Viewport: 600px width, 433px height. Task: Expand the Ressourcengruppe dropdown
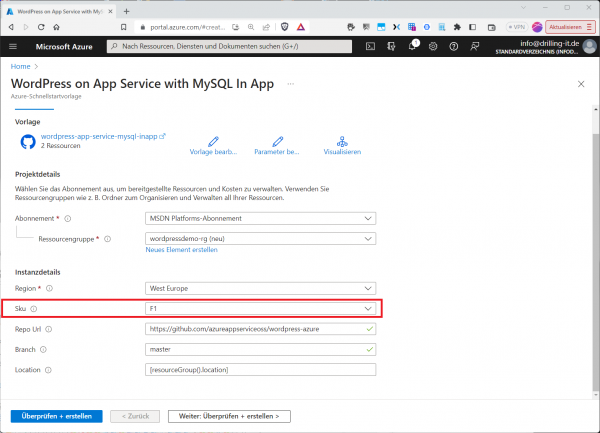(x=261, y=239)
